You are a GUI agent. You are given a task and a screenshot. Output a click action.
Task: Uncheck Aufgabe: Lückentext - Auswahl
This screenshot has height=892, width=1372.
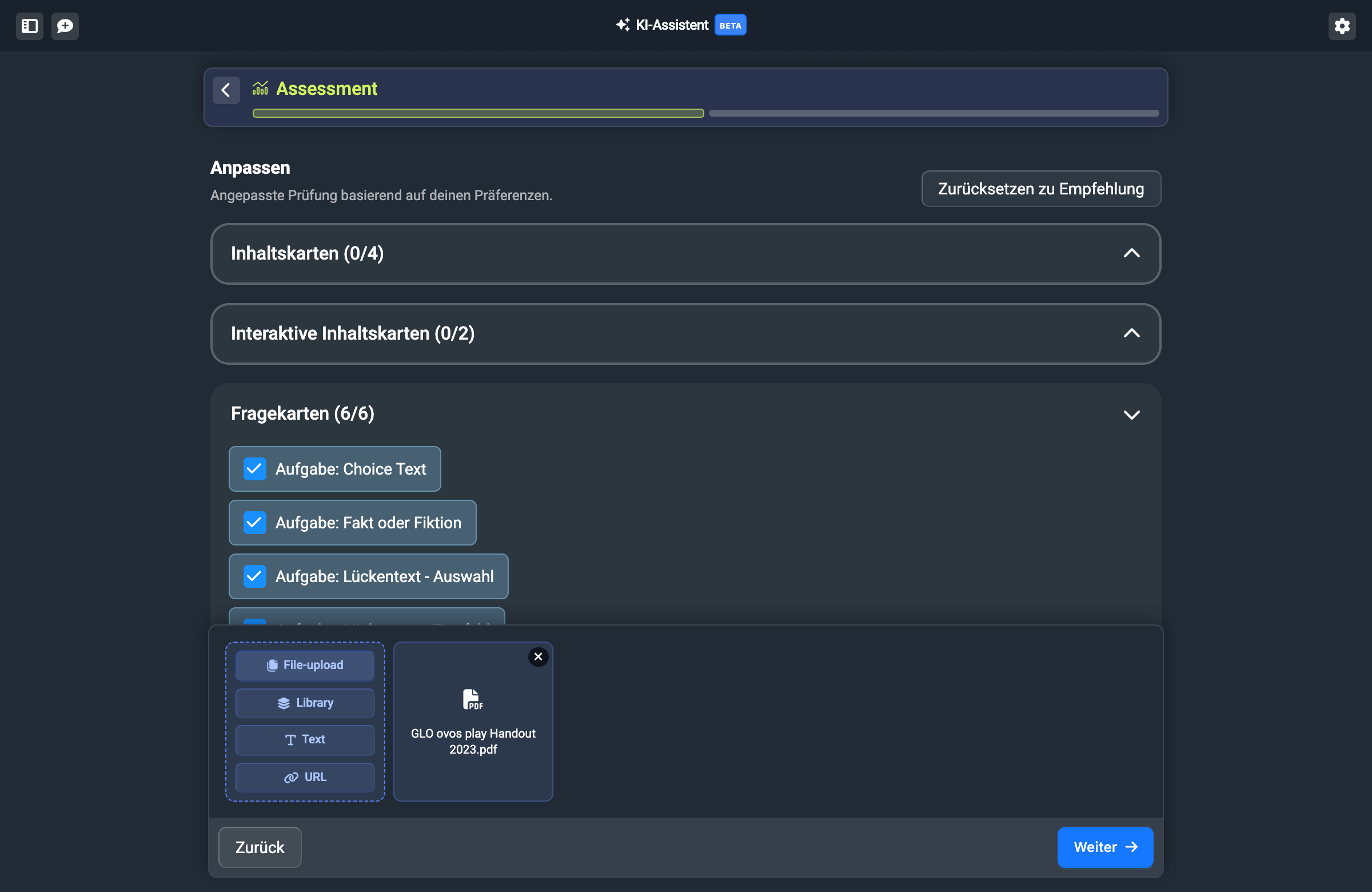[x=254, y=576]
